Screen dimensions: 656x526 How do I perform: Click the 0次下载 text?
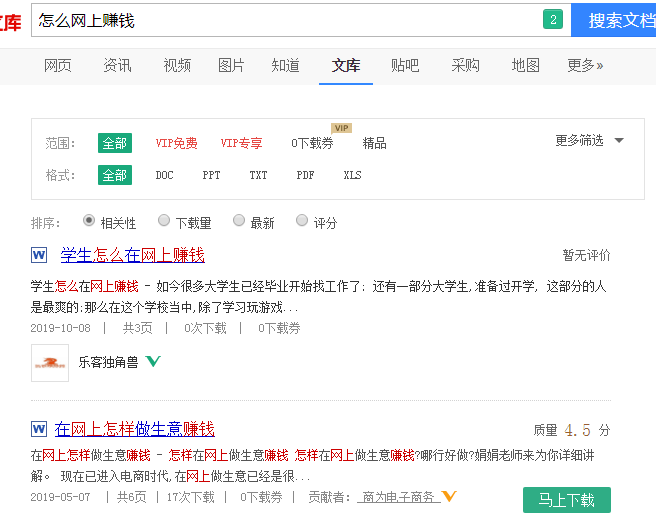(205, 328)
